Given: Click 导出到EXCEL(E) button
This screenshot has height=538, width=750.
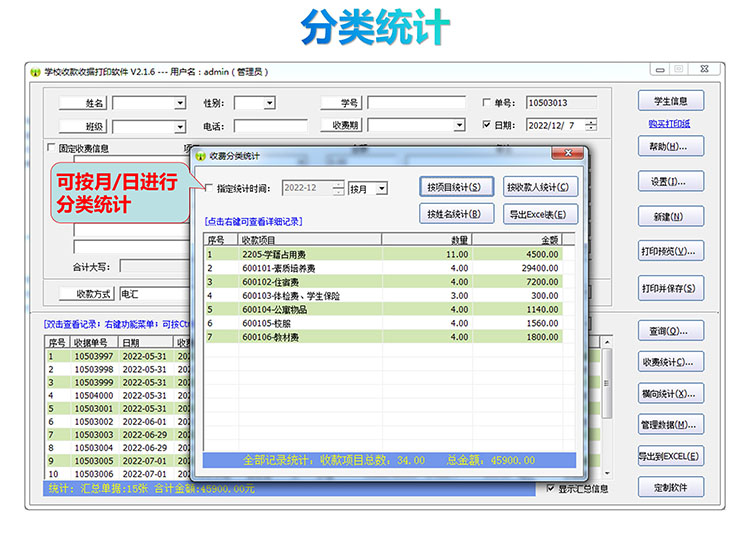Looking at the screenshot, I should point(671,456).
